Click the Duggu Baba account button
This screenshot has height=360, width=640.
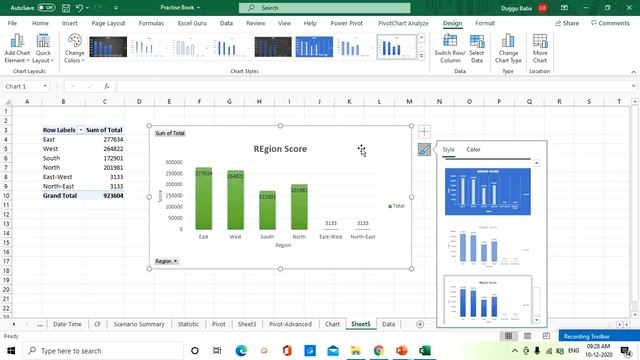tap(524, 8)
